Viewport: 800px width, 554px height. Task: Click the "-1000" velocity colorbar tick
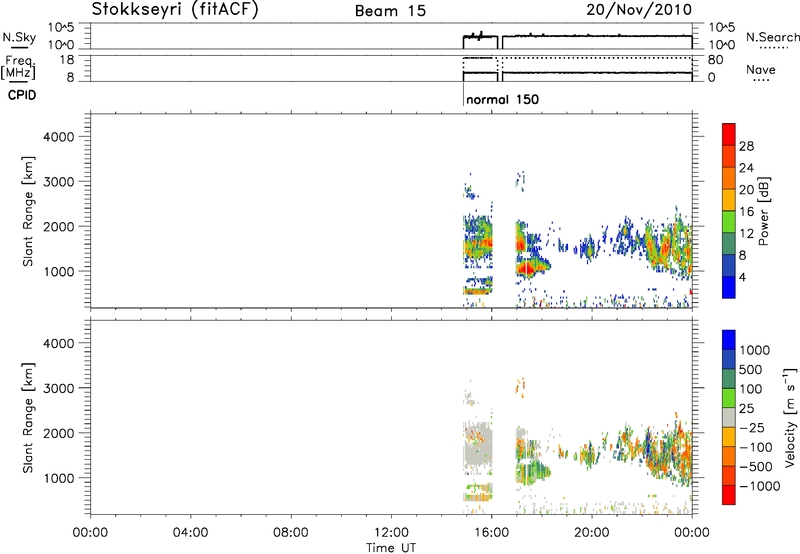[760, 486]
